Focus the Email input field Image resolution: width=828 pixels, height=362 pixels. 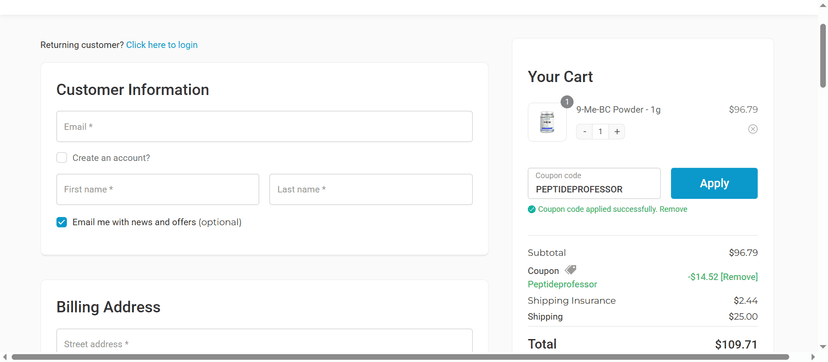pyautogui.click(x=265, y=127)
